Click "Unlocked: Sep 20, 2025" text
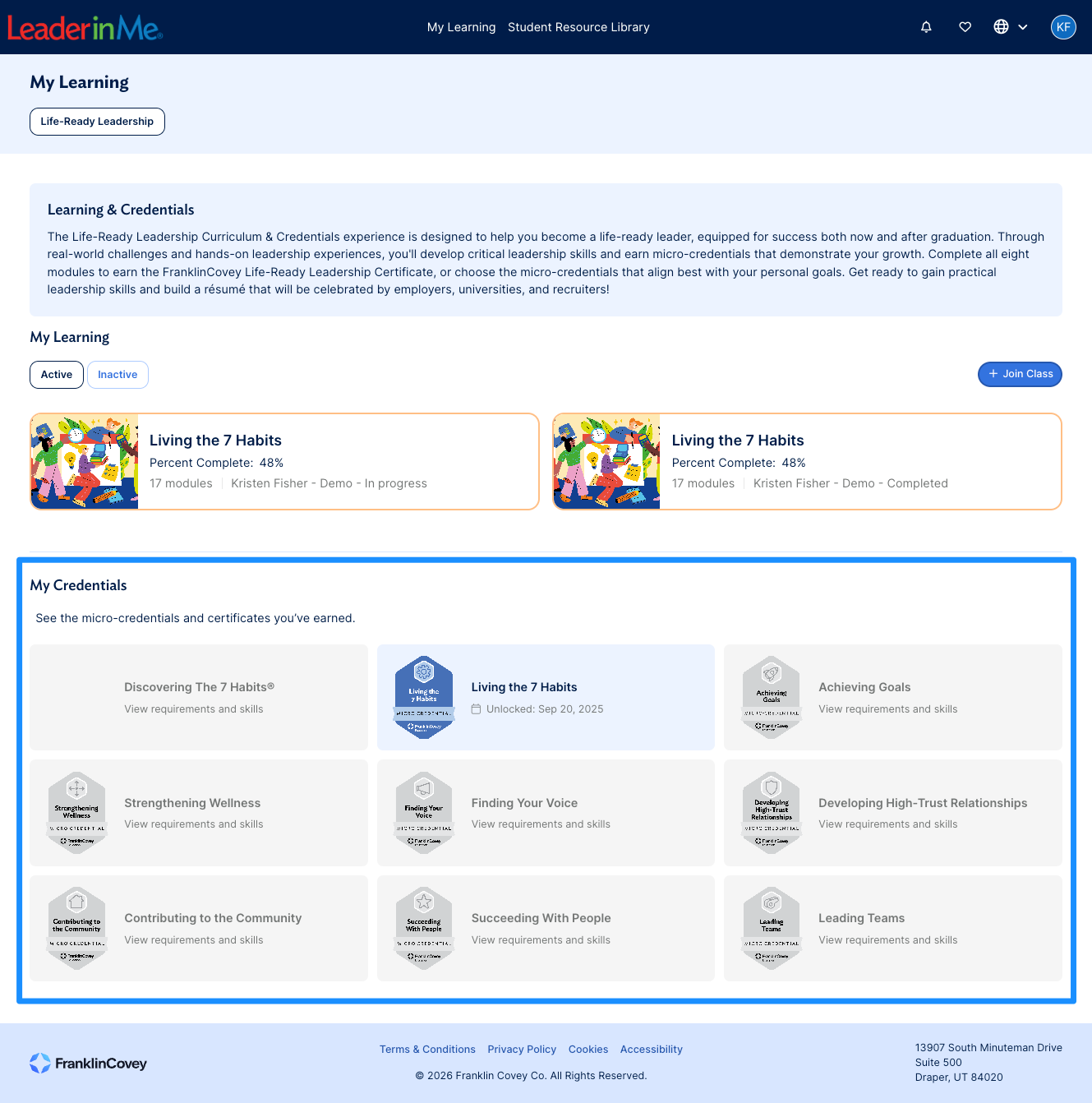The width and height of the screenshot is (1092, 1103). pos(545,709)
